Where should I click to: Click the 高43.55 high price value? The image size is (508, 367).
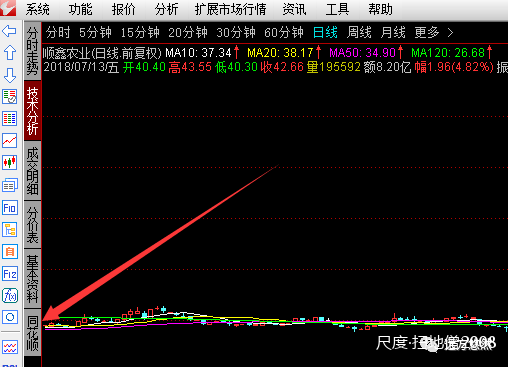pyautogui.click(x=190, y=67)
